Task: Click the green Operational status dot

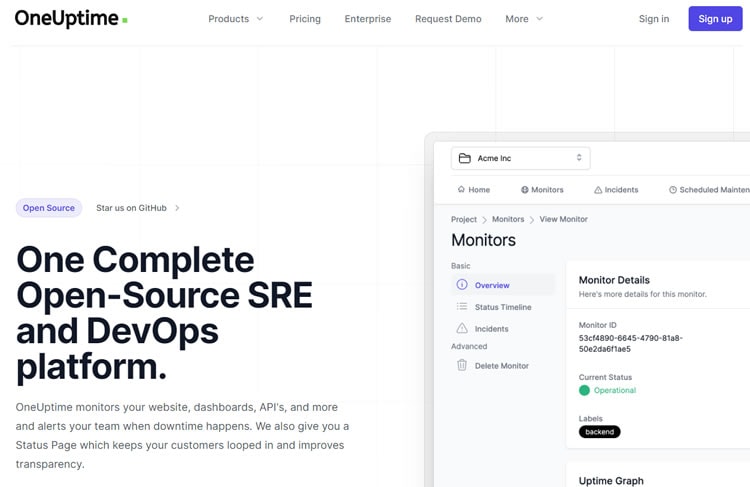Action: point(584,390)
